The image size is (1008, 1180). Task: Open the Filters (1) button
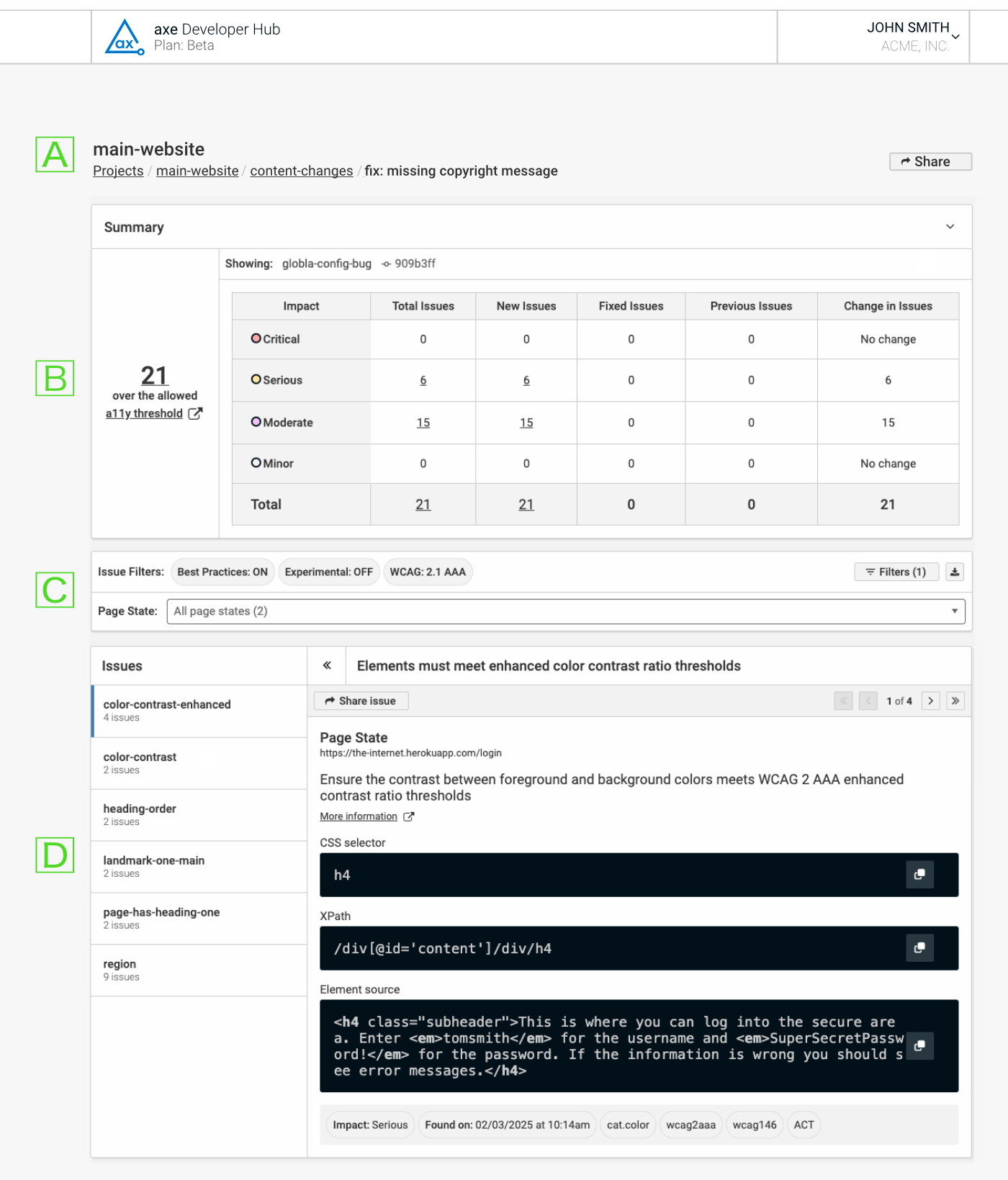pyautogui.click(x=896, y=572)
